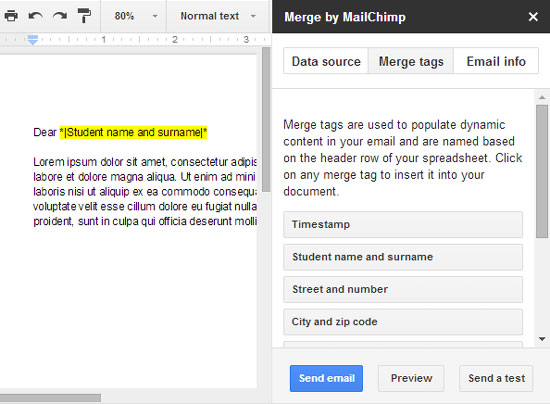Click the sidebar scroll up arrow
The height and width of the screenshot is (404, 550).
click(542, 97)
